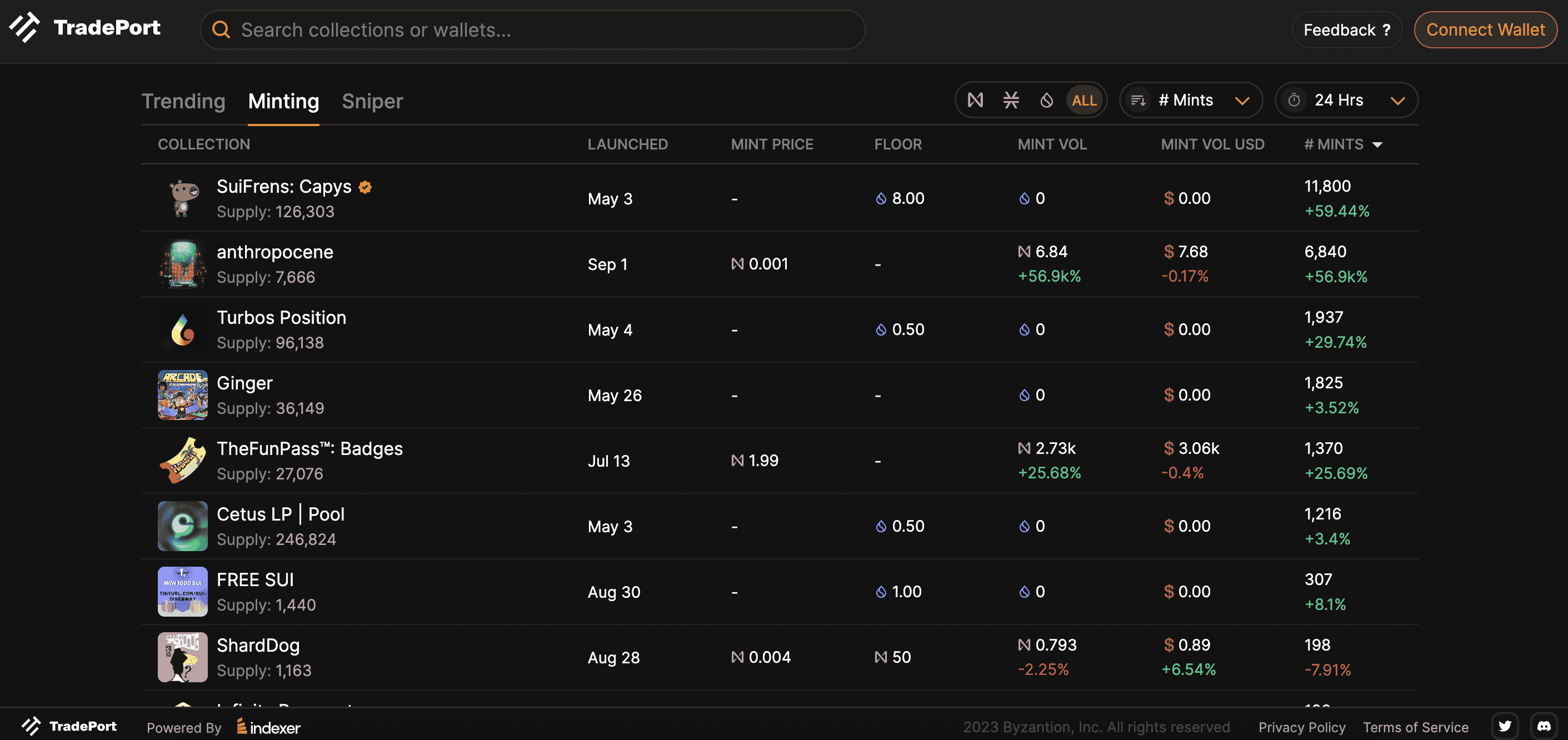1568x740 pixels.
Task: Click the indexer logo in footer
Action: (x=268, y=727)
